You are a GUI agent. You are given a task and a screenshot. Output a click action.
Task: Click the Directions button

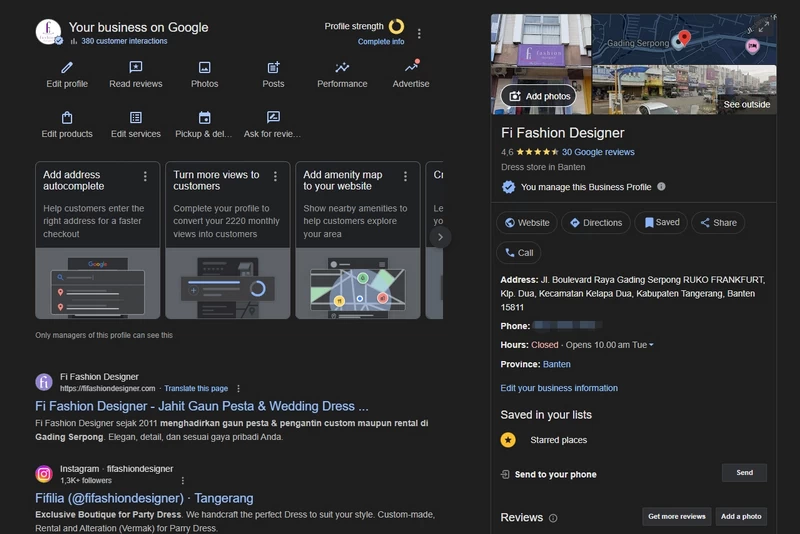click(596, 223)
